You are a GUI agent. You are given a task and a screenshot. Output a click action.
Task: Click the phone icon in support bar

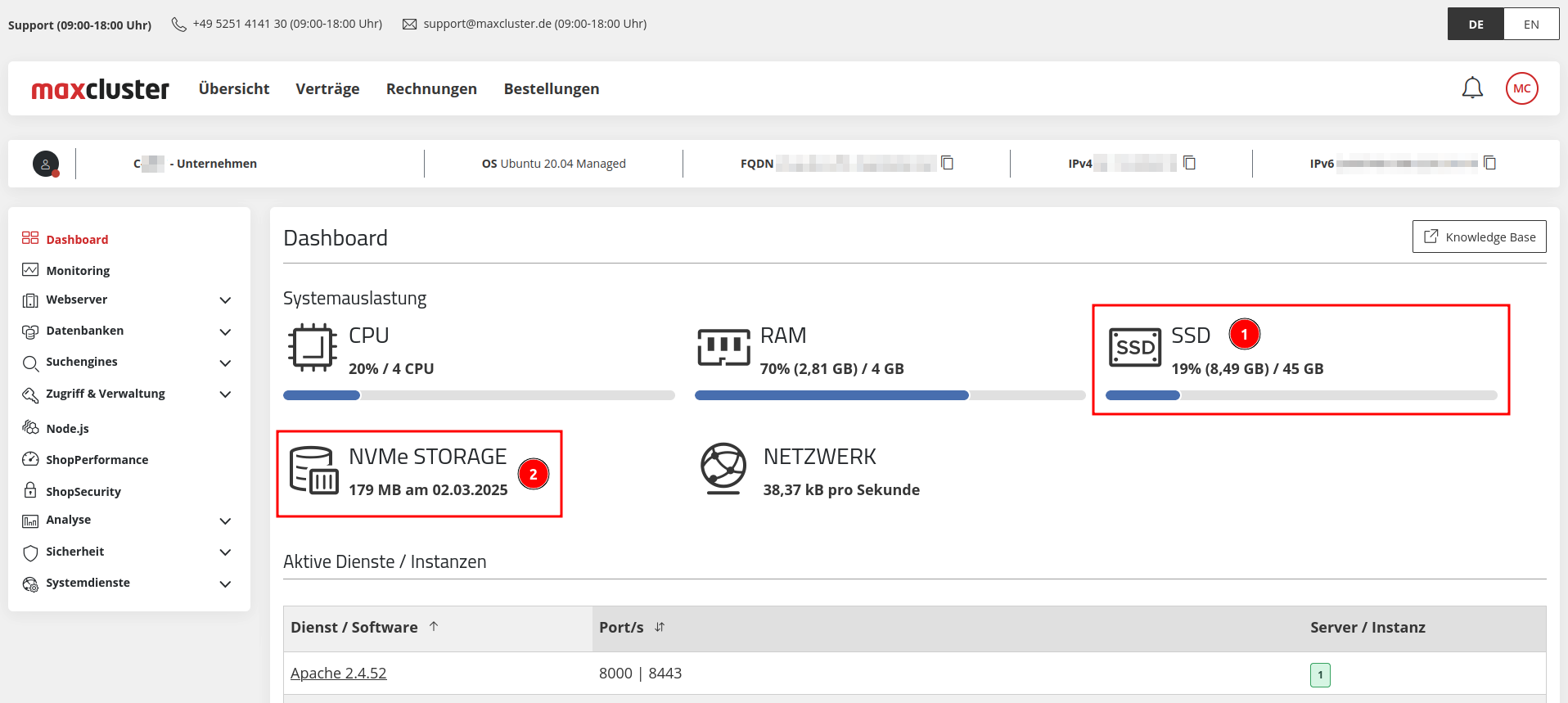click(x=178, y=25)
